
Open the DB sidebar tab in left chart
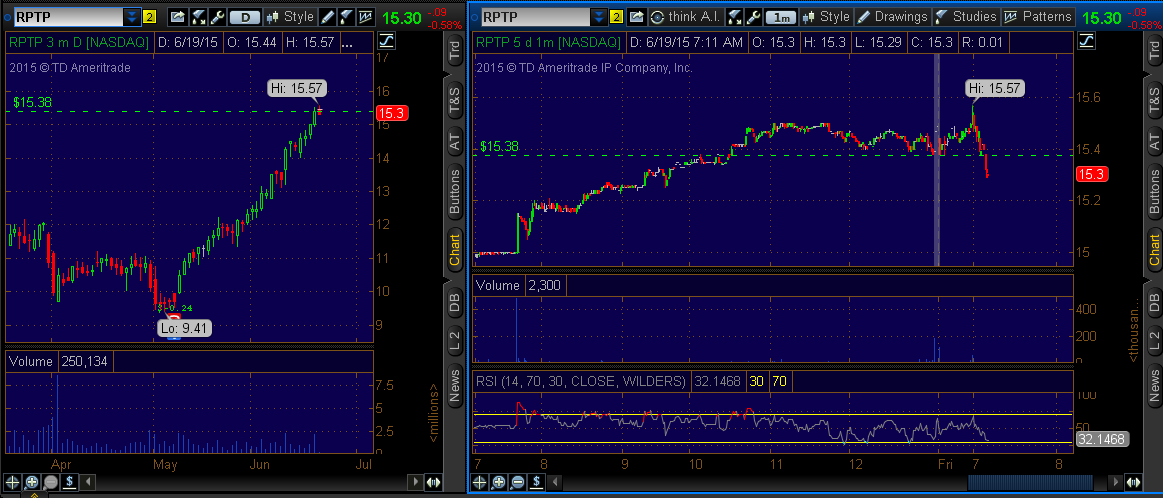click(x=455, y=302)
